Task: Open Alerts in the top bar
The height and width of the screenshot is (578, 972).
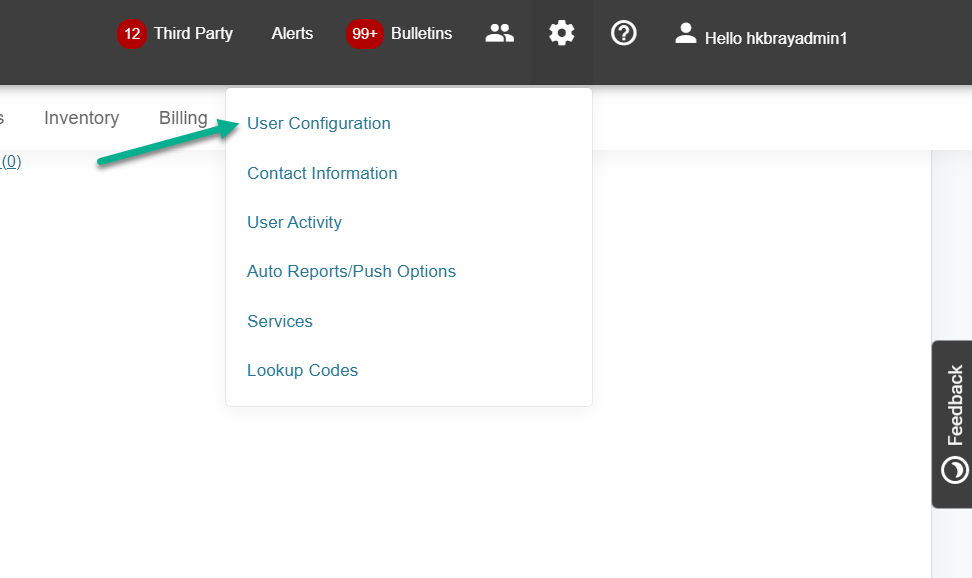Action: (292, 34)
